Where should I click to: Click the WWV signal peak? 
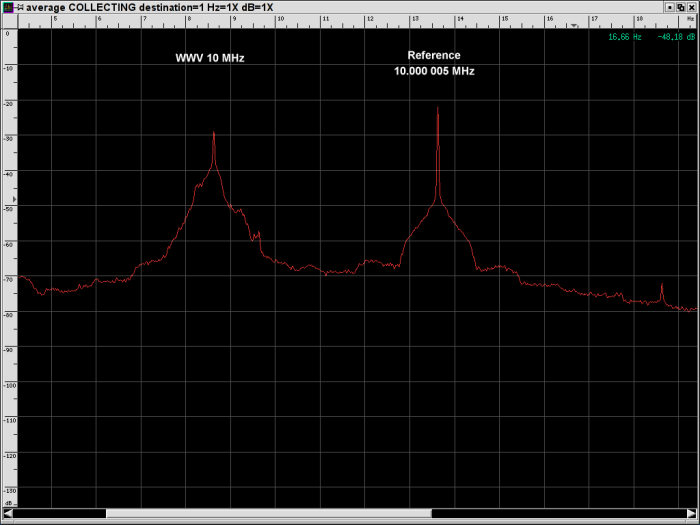pyautogui.click(x=214, y=133)
